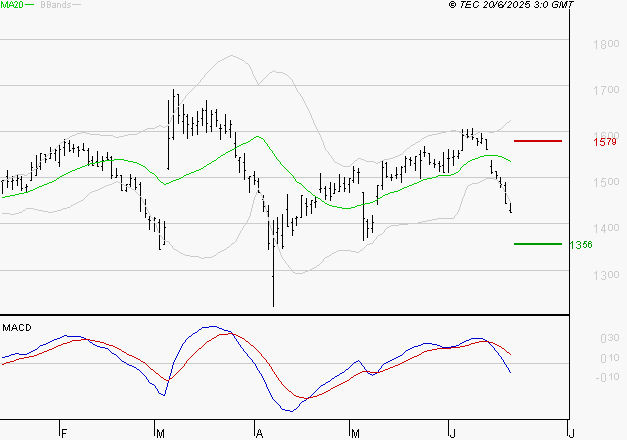The image size is (627, 440).
Task: Click the TEC 20/6/2025 copyright text
Action: click(511, 5)
